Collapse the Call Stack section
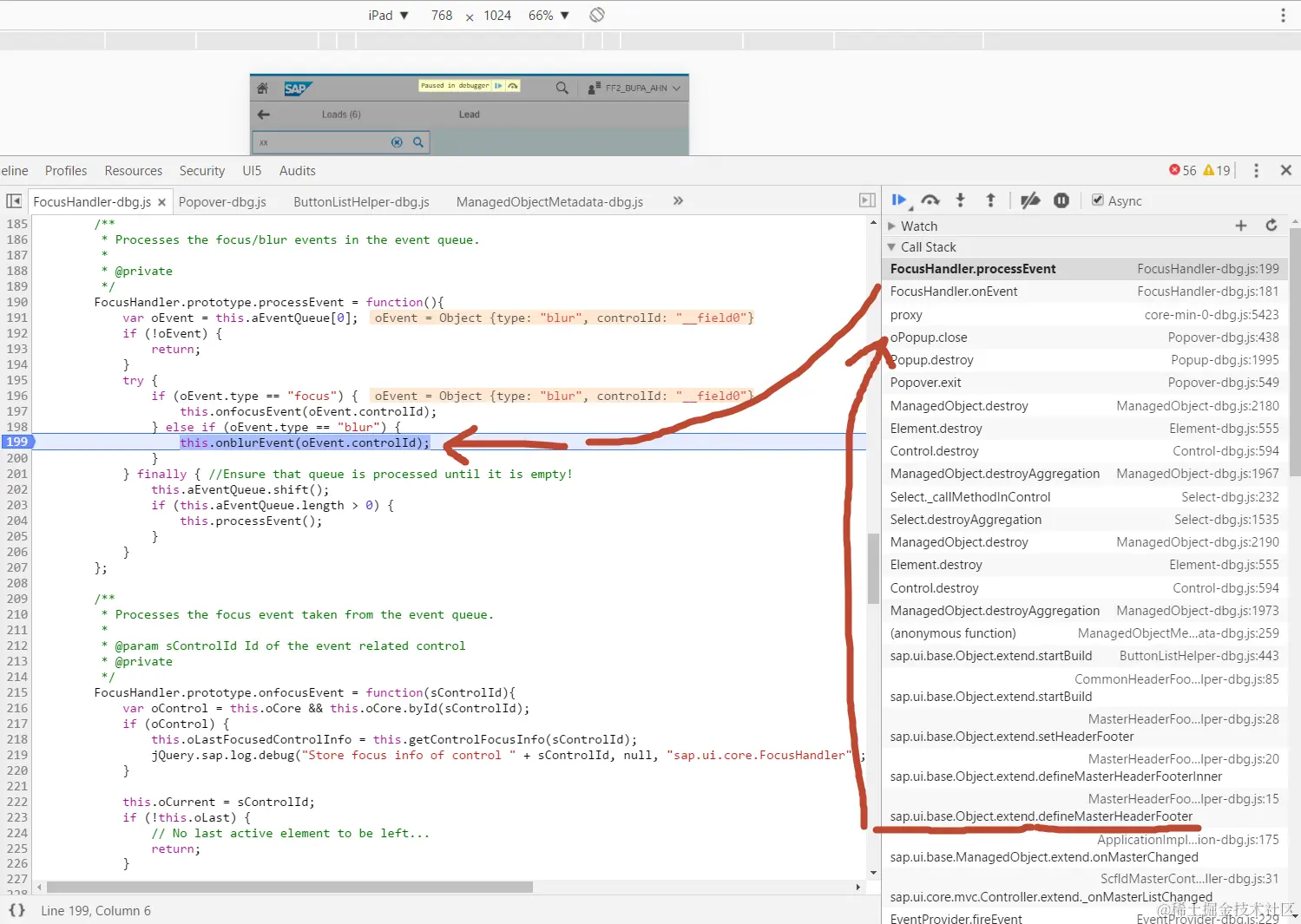This screenshot has width=1301, height=924. click(891, 247)
